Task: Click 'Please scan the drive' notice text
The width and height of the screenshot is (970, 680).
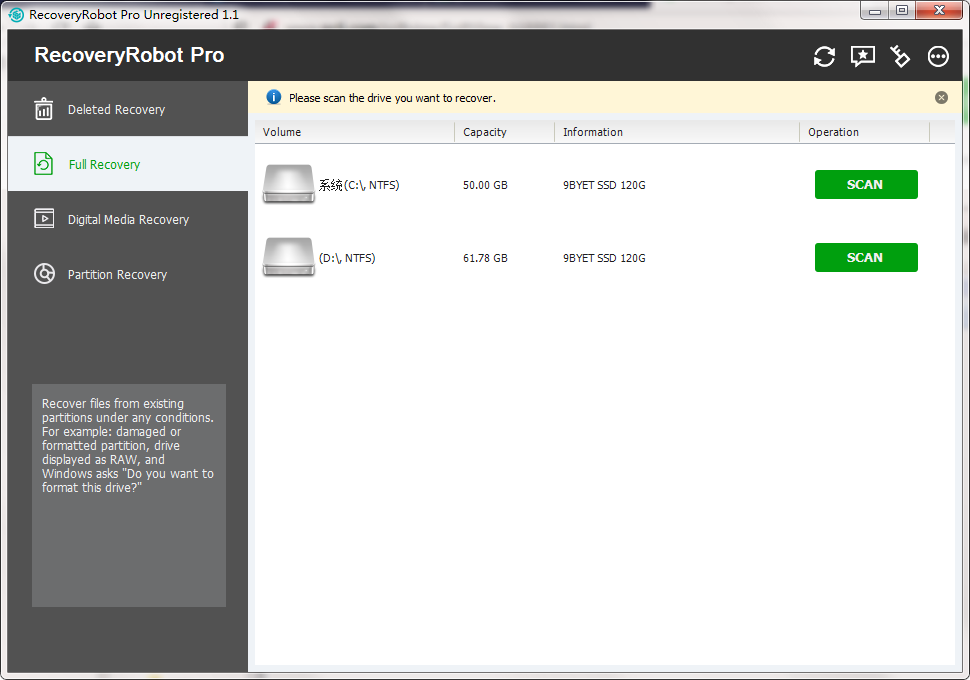Action: pyautogui.click(x=392, y=98)
